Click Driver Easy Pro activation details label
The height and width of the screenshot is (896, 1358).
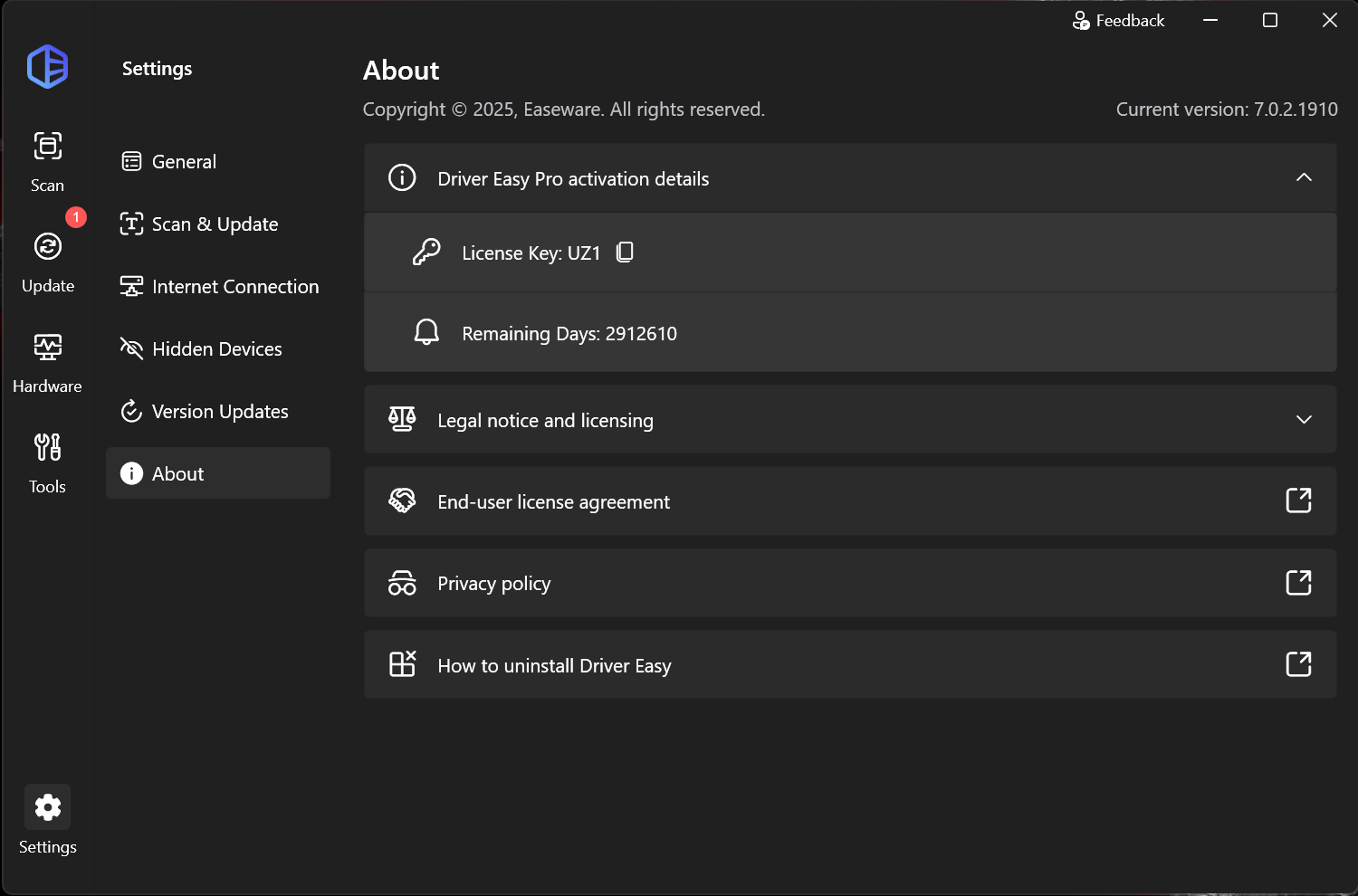click(573, 178)
